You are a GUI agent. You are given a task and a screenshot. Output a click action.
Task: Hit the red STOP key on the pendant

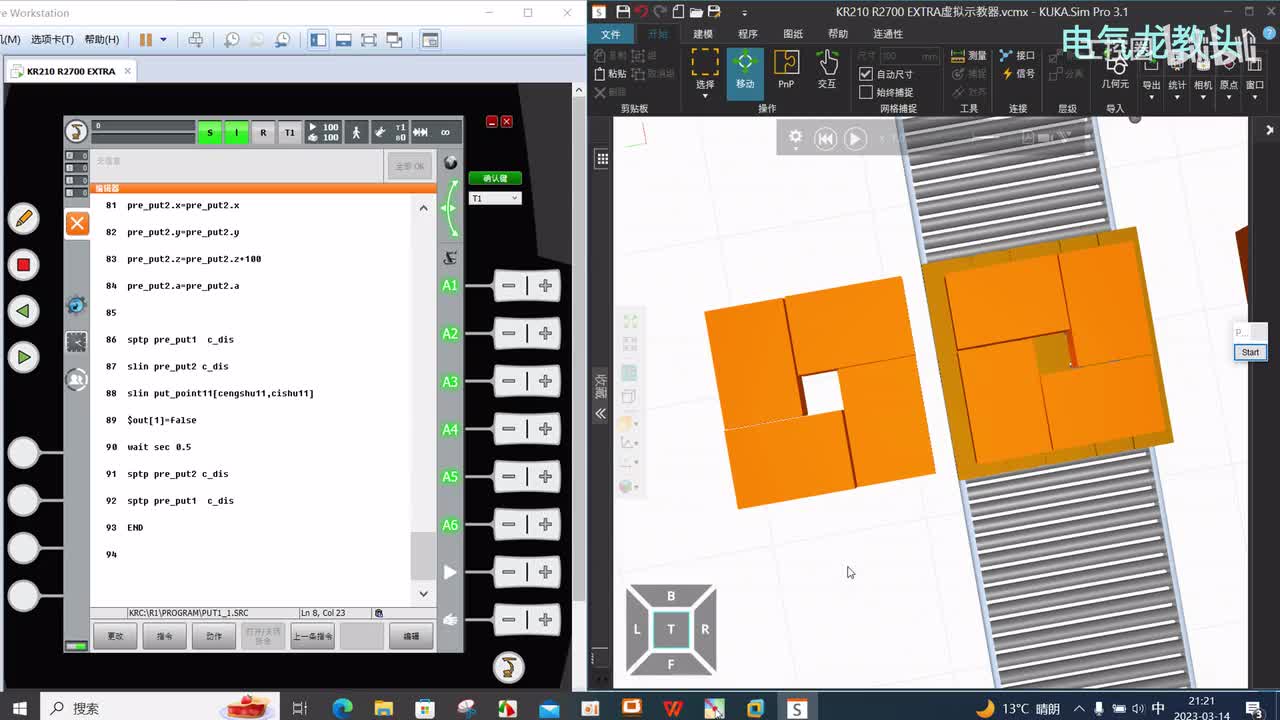click(x=23, y=265)
